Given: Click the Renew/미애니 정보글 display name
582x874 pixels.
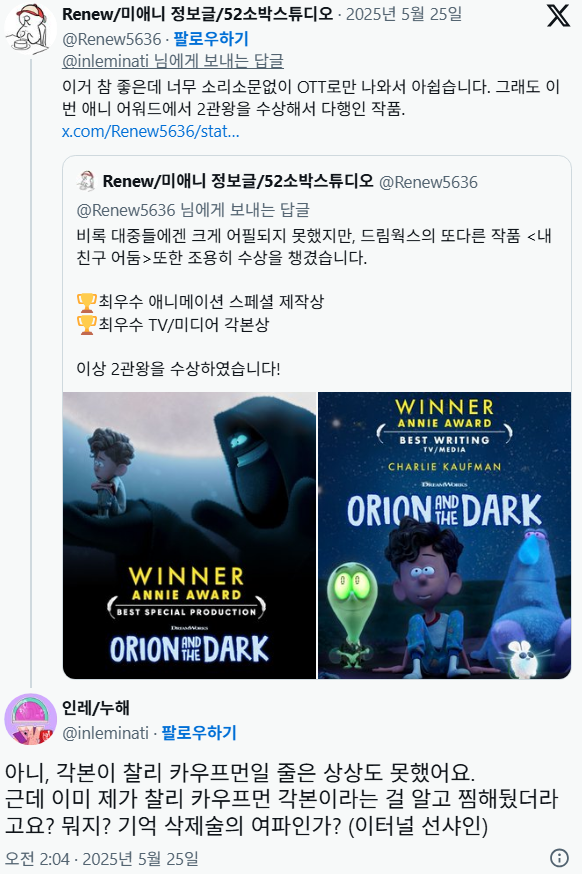Looking at the screenshot, I should click(x=197, y=14).
